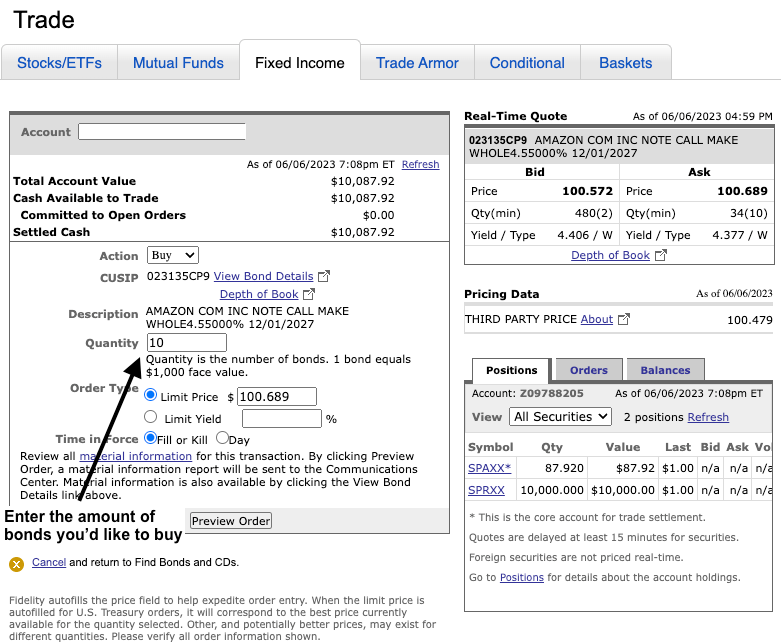Choose Day time in force option
This screenshot has width=781, height=642.
tap(222, 438)
